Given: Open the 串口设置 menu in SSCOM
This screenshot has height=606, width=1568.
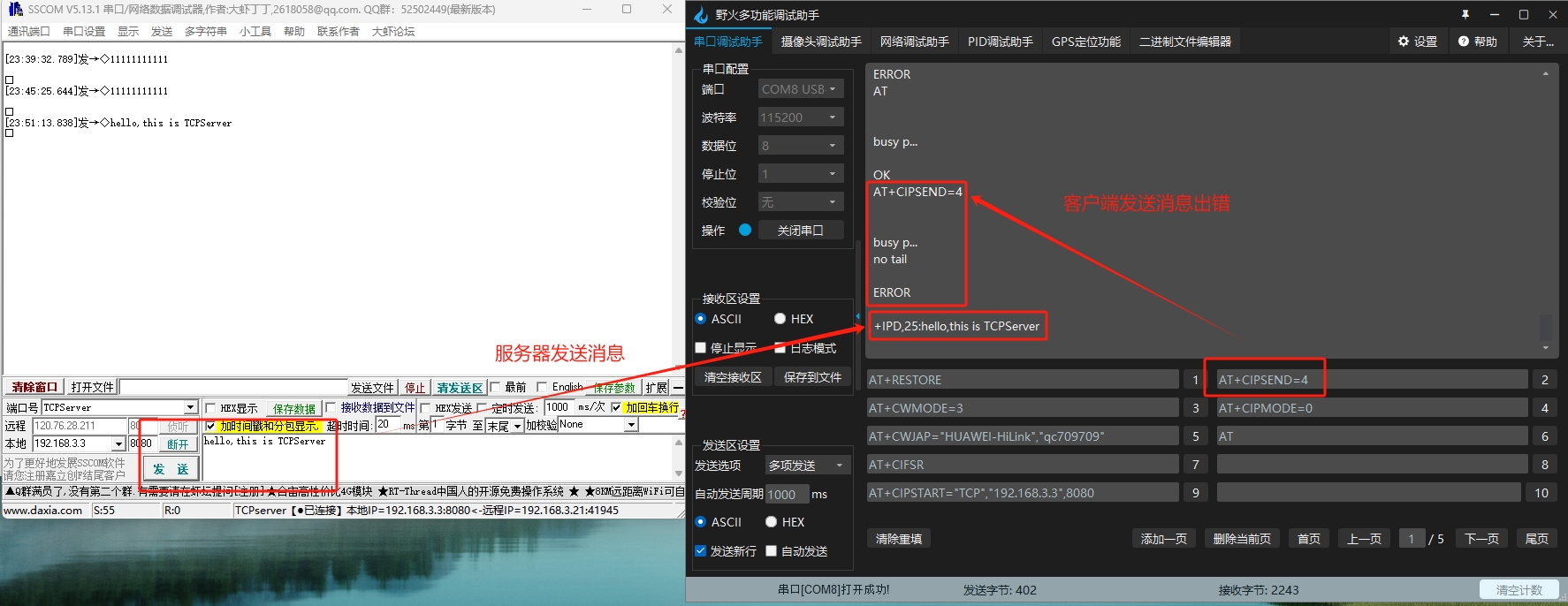Looking at the screenshot, I should [x=84, y=32].
